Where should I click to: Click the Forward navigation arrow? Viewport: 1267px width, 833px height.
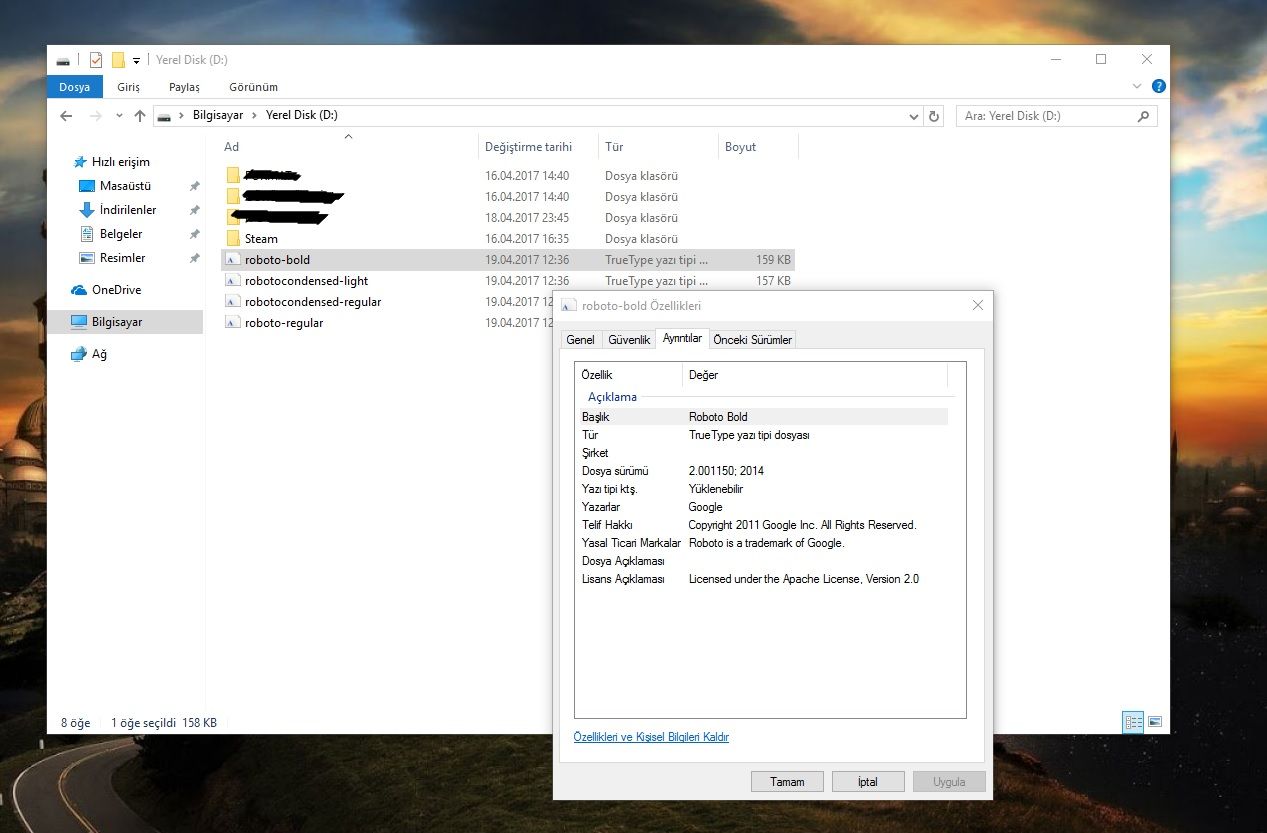click(x=95, y=116)
